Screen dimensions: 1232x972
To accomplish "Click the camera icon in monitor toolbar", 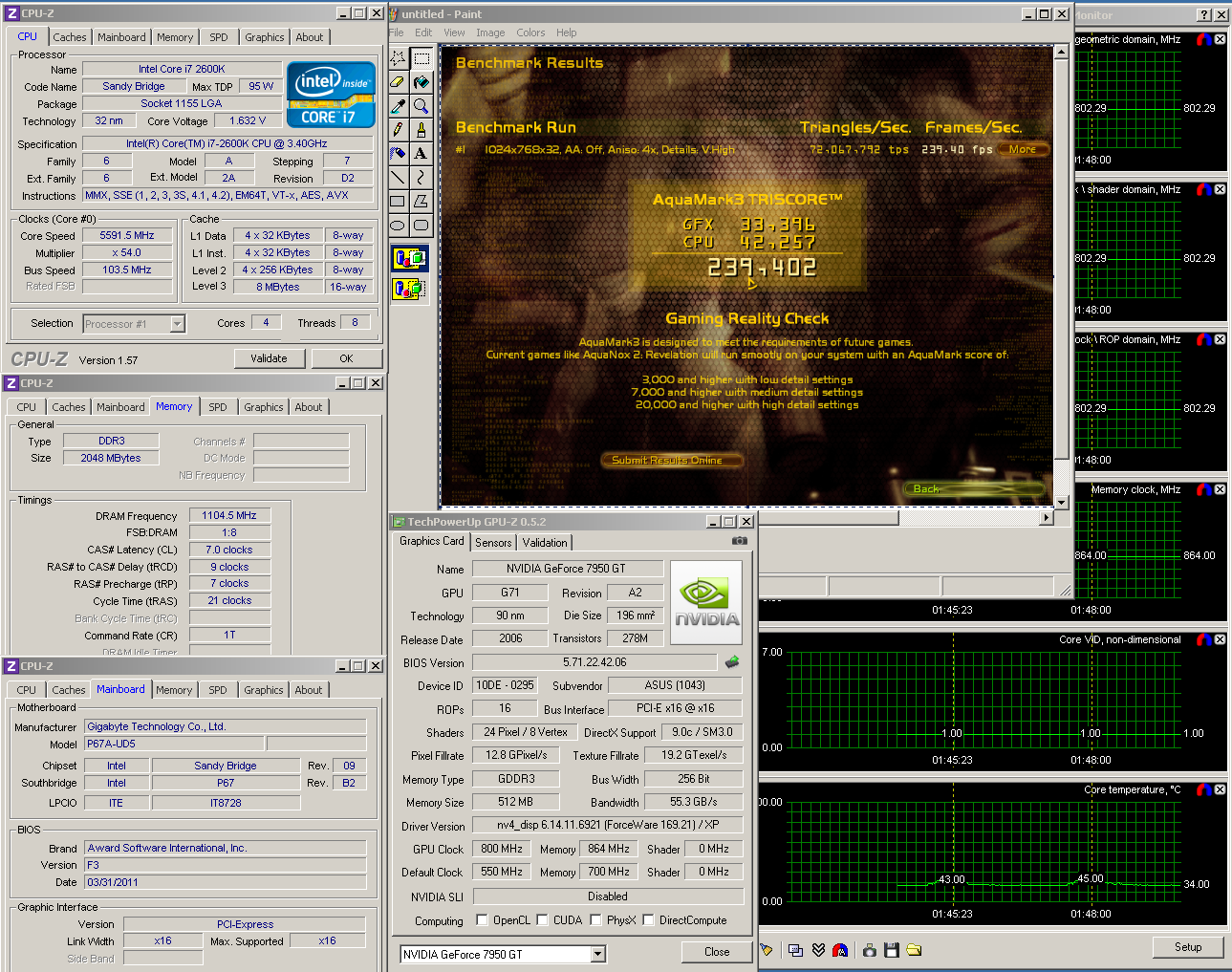I will point(869,950).
